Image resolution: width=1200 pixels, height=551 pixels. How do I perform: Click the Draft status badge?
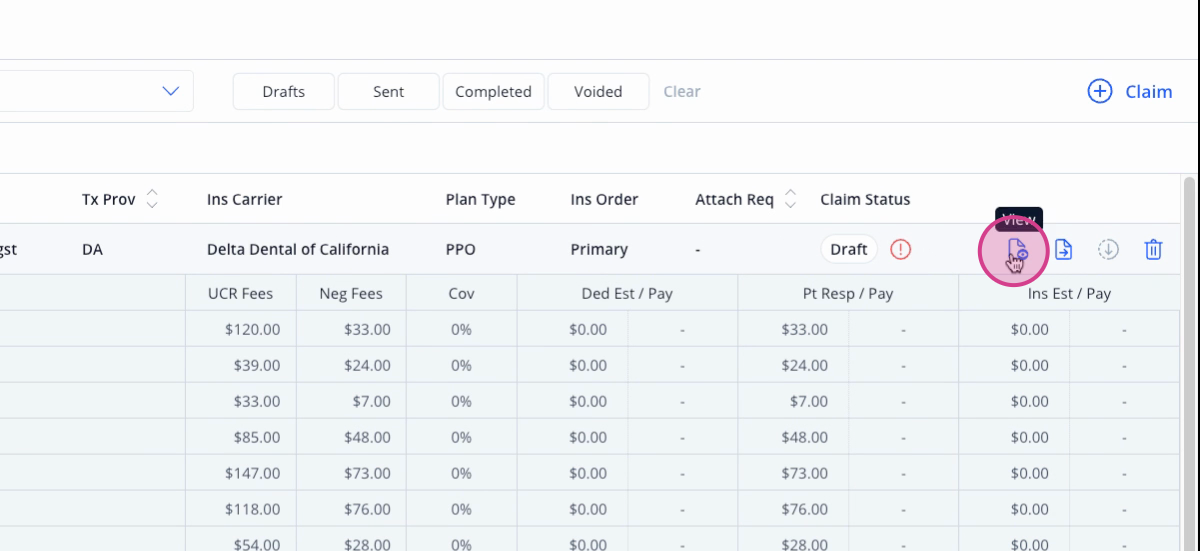tap(849, 250)
